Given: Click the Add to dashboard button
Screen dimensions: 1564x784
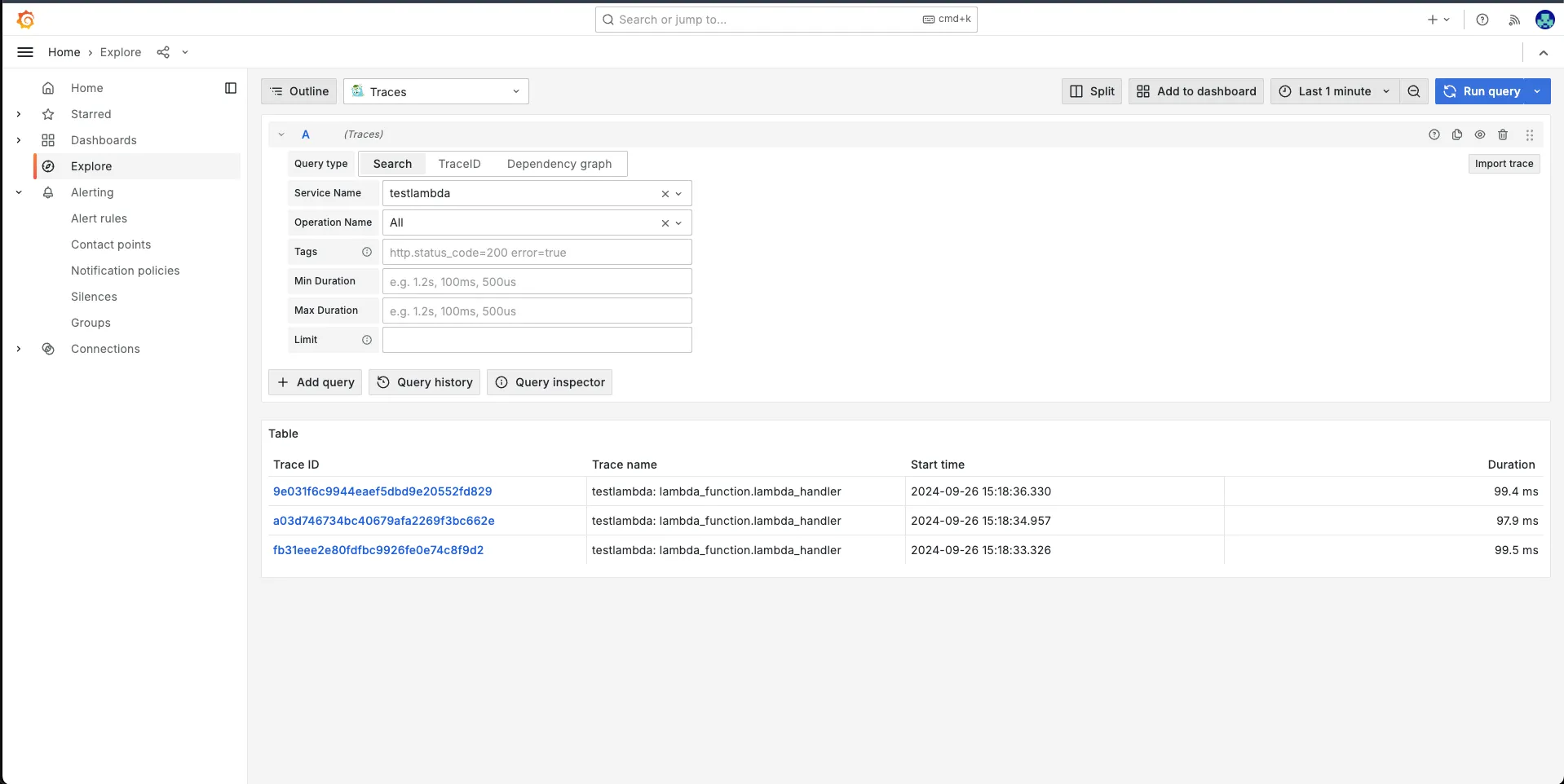Looking at the screenshot, I should 1196,91.
